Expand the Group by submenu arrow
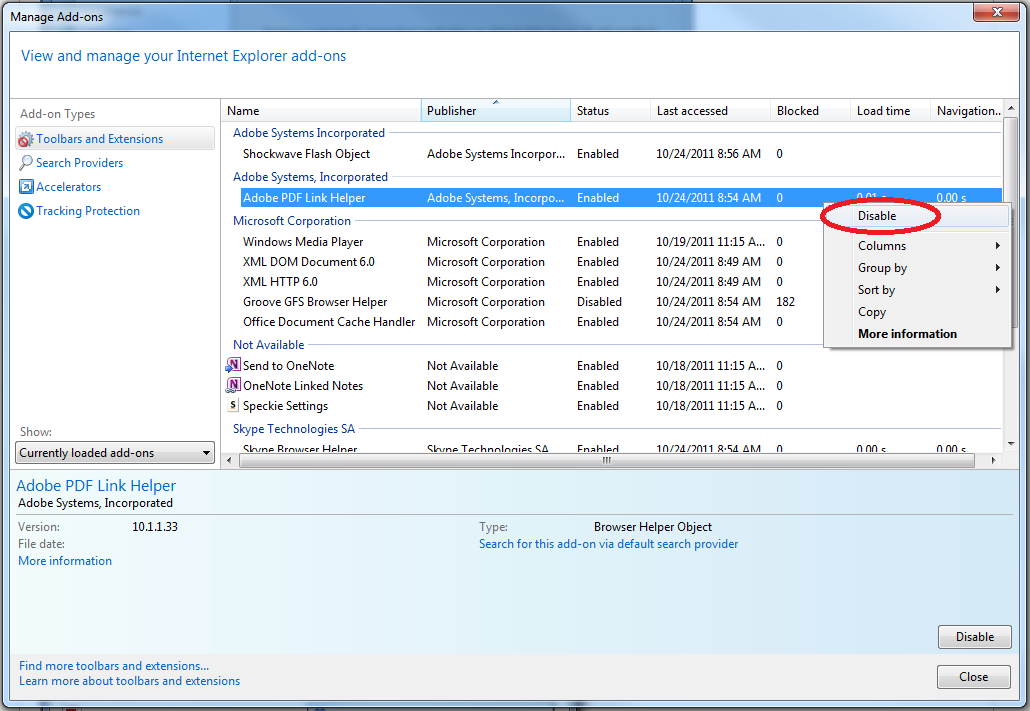The height and width of the screenshot is (711, 1030). [x=997, y=267]
